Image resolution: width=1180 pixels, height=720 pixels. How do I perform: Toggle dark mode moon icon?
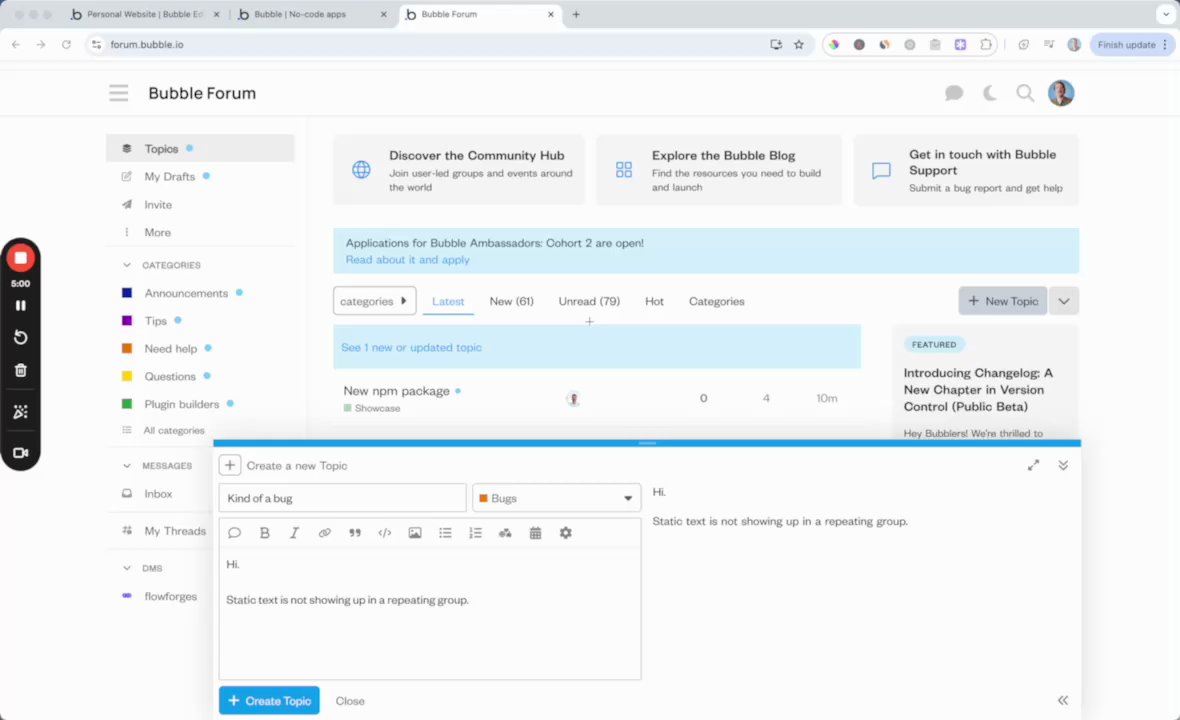coord(990,93)
